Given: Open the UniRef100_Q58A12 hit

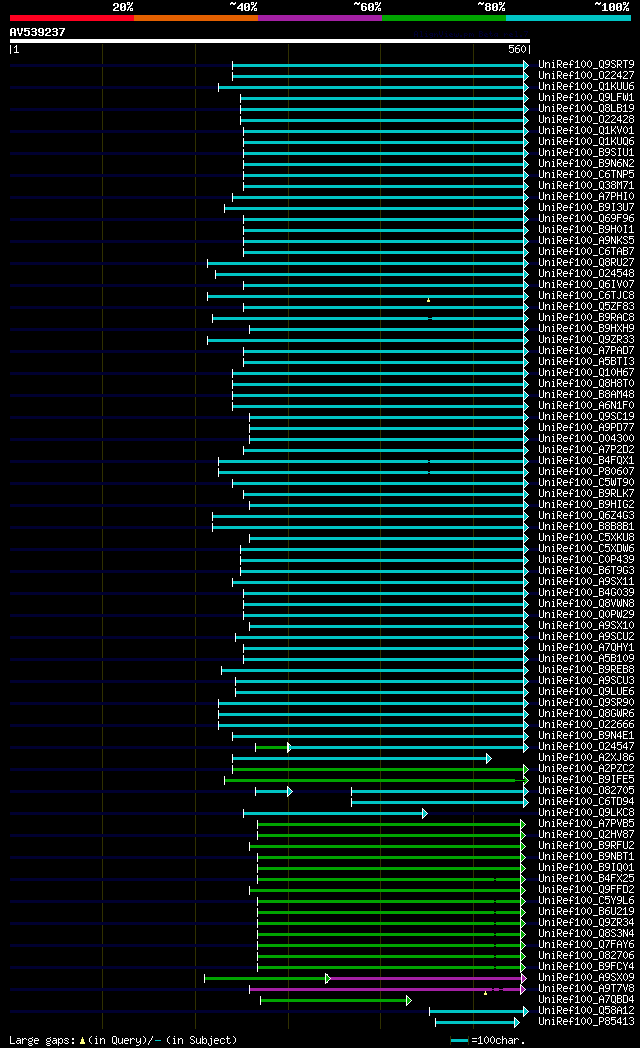Looking at the screenshot, I should pyautogui.click(x=586, y=1011).
